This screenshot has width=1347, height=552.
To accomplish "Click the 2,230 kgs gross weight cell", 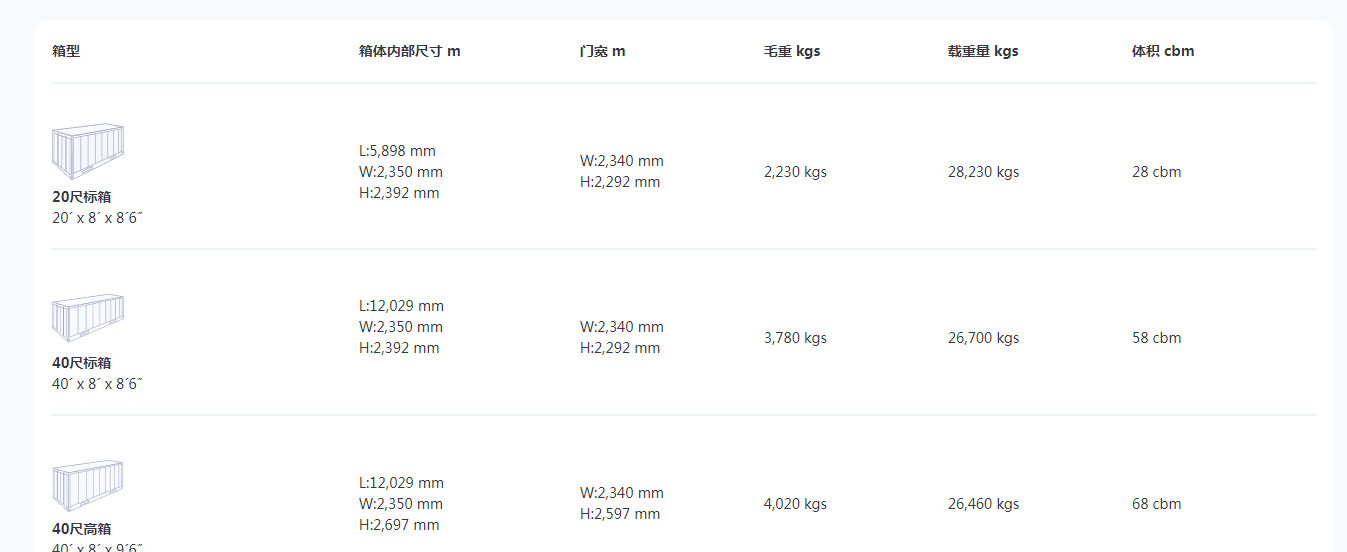I will coord(795,172).
